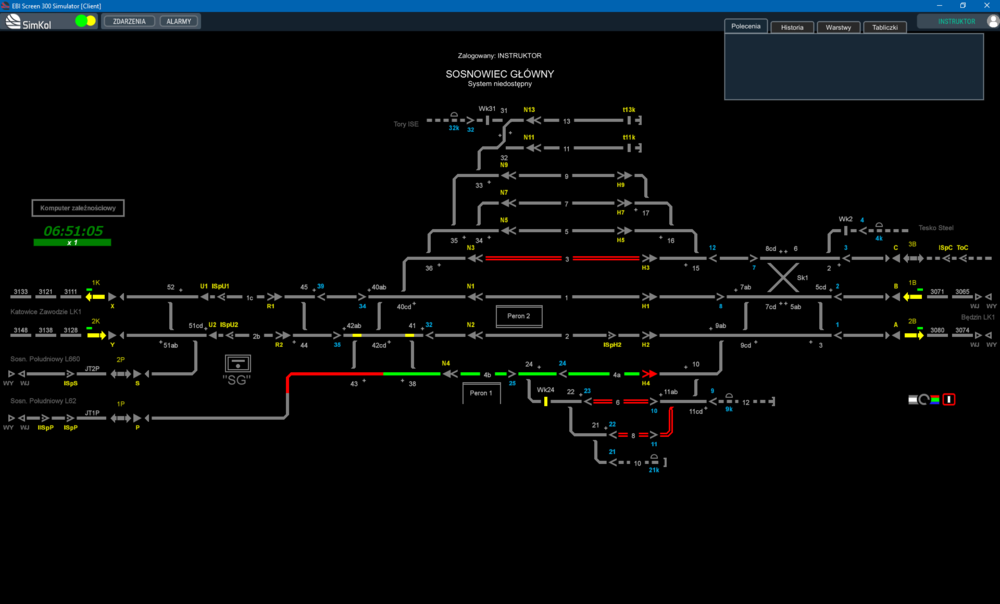Click the x 1 speed bar

(x=72, y=242)
